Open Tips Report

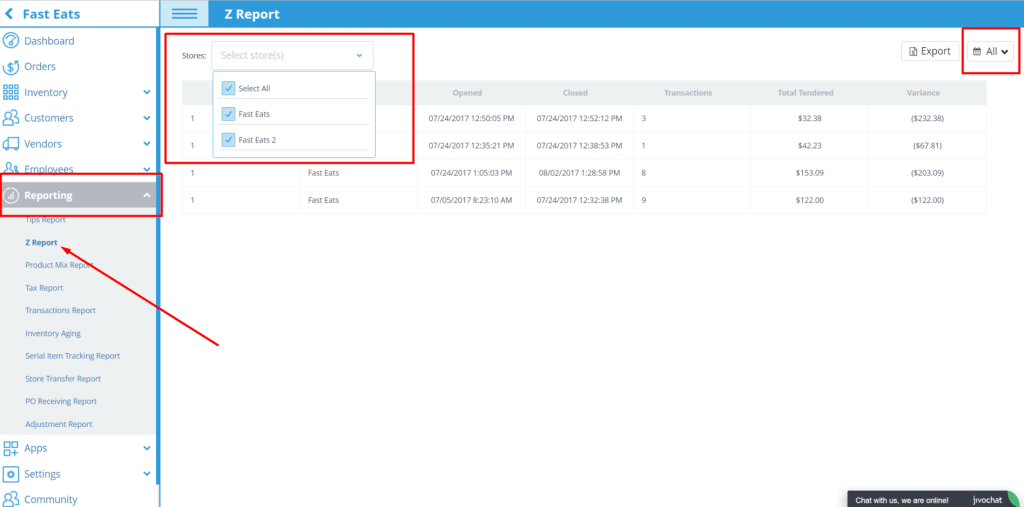pyautogui.click(x=45, y=220)
